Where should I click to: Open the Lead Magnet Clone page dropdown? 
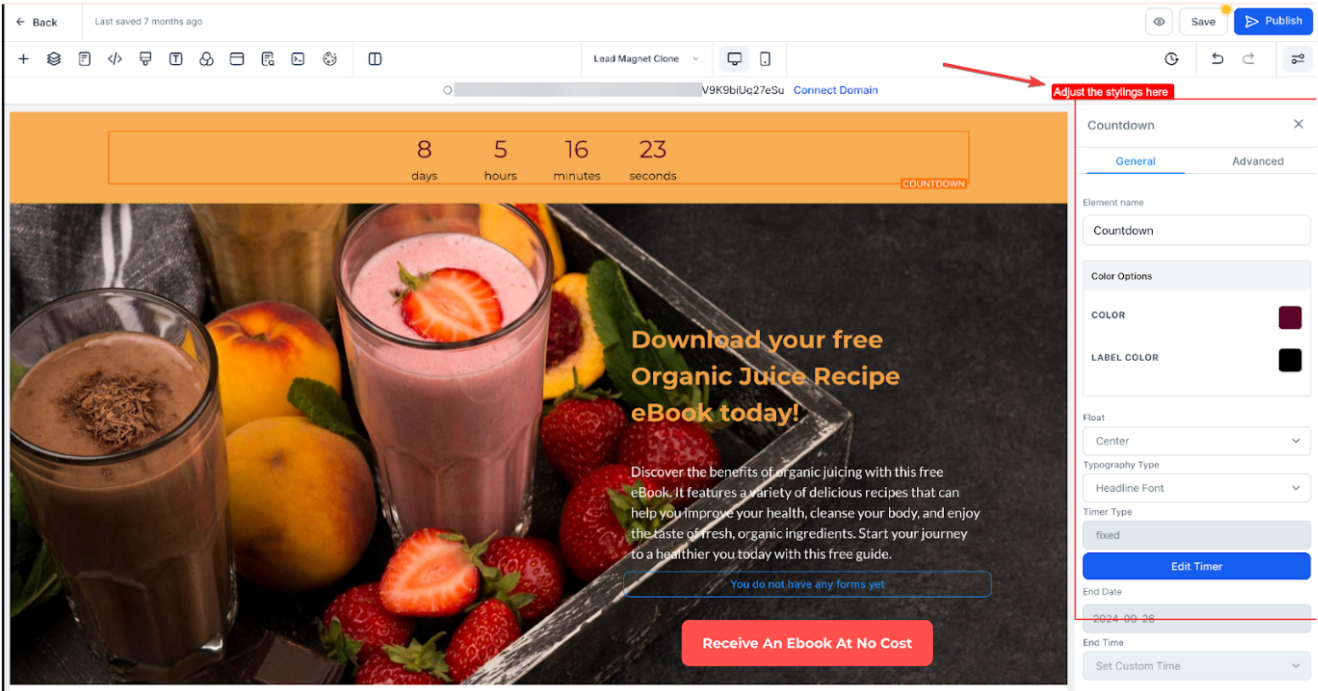[645, 59]
